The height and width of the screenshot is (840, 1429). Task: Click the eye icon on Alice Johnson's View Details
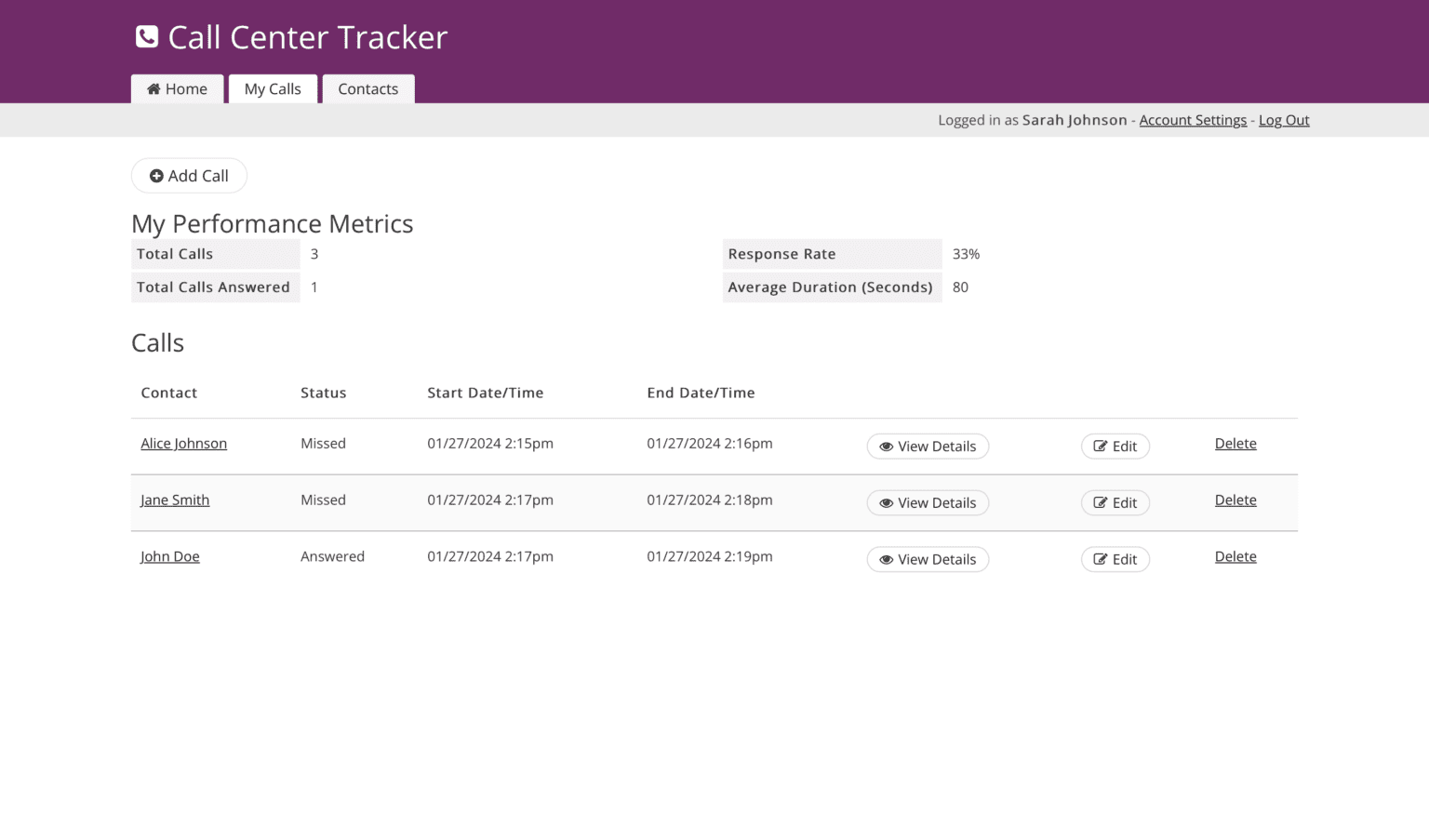coord(887,447)
